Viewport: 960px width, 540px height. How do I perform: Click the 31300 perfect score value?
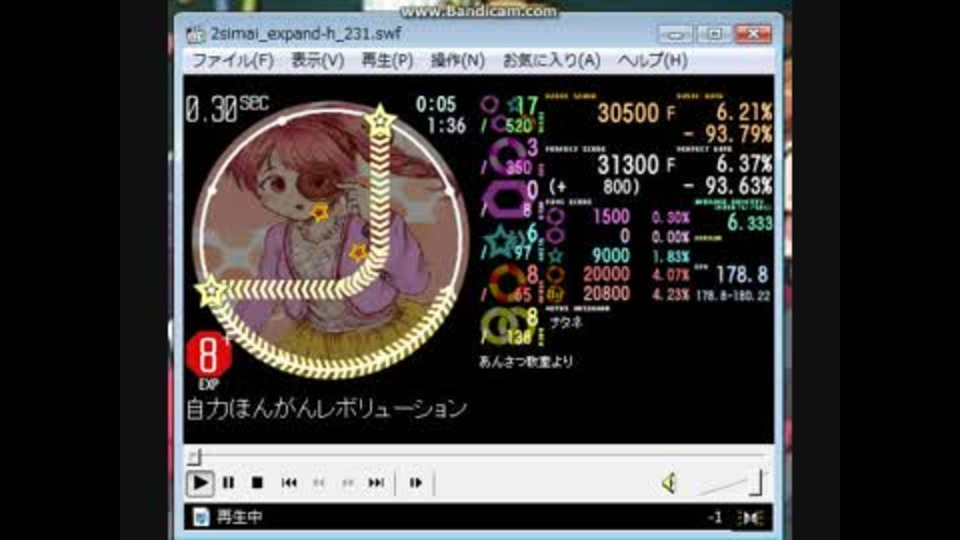(628, 164)
